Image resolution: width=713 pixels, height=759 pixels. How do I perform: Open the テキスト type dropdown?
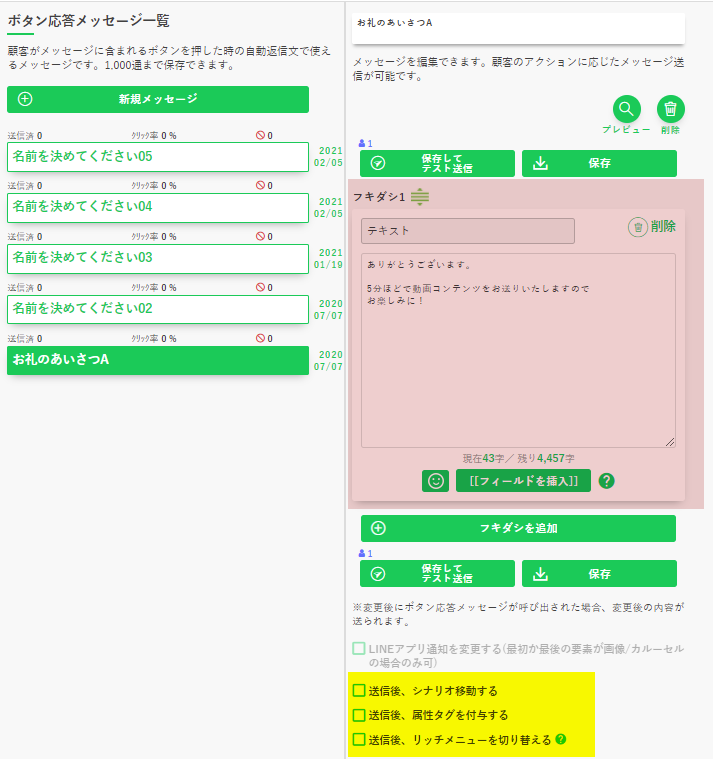coord(467,231)
